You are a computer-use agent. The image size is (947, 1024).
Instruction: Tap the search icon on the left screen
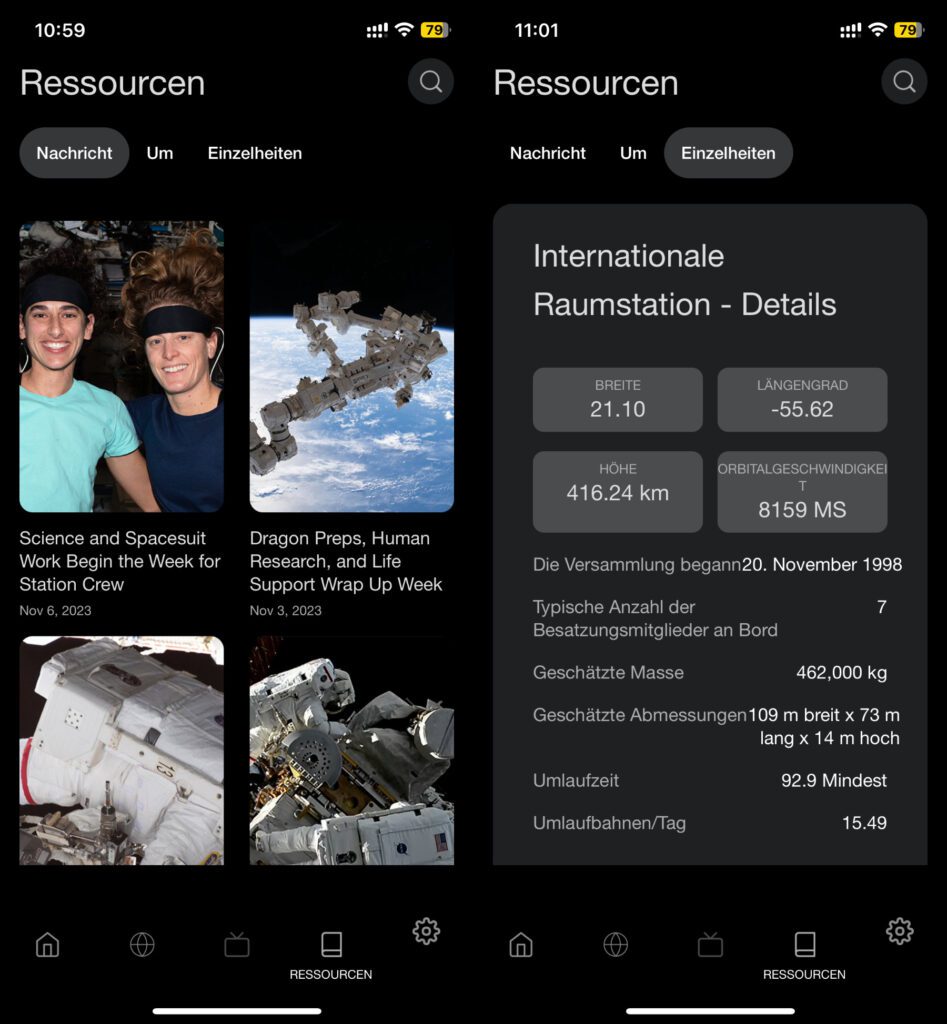[431, 82]
